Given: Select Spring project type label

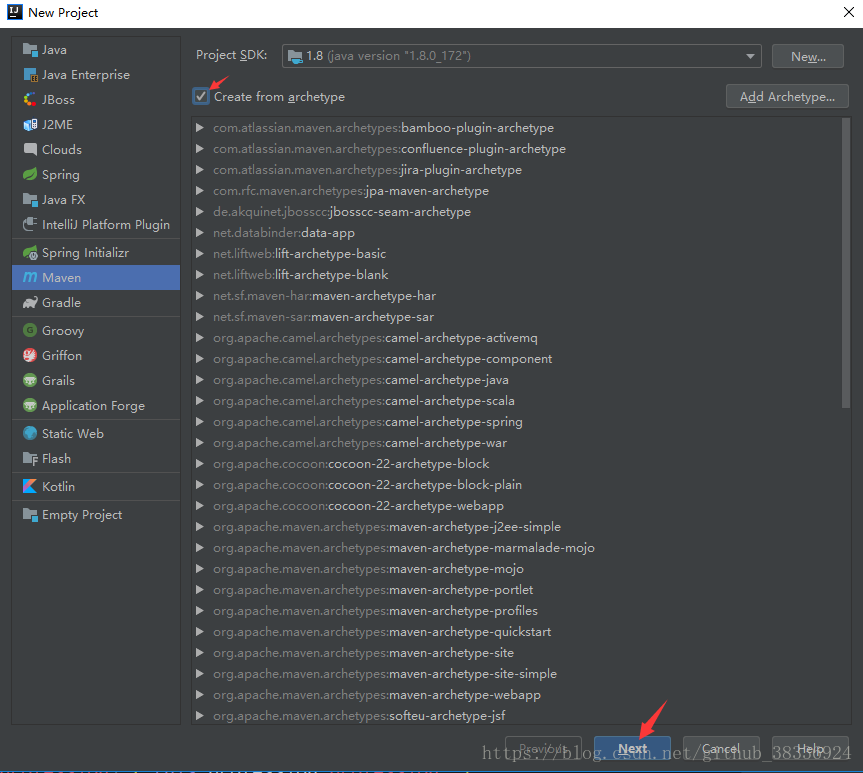Looking at the screenshot, I should (x=61, y=175).
